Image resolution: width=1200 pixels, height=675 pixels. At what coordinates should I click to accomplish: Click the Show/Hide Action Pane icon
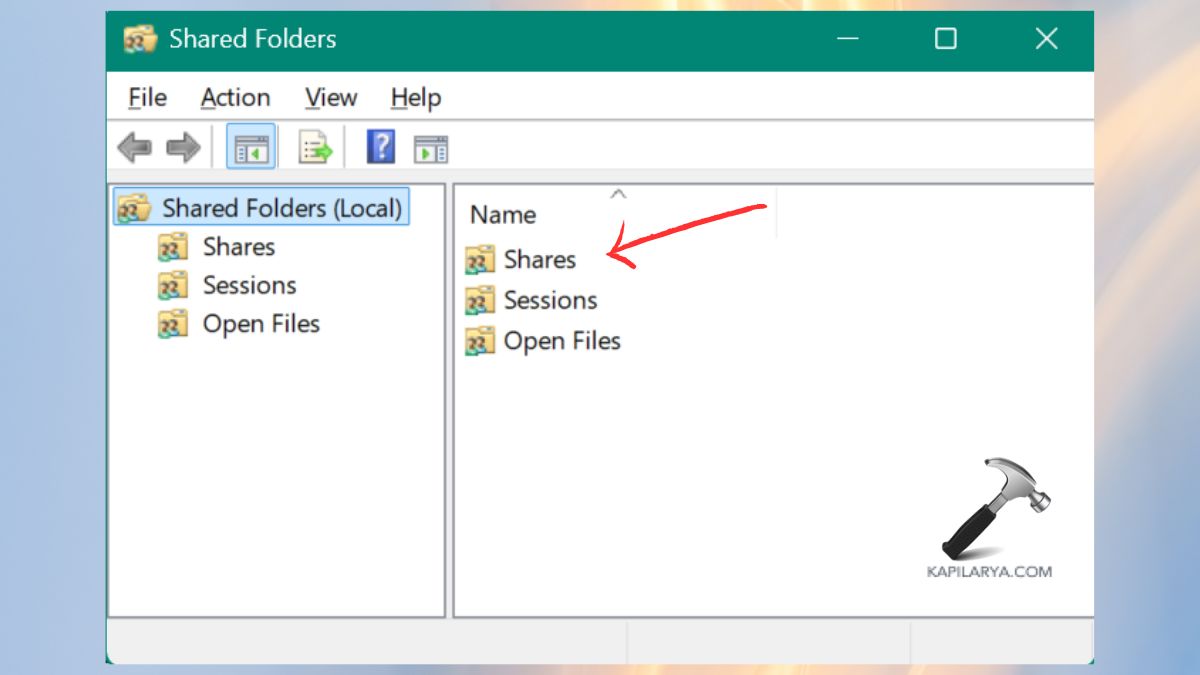click(x=430, y=145)
